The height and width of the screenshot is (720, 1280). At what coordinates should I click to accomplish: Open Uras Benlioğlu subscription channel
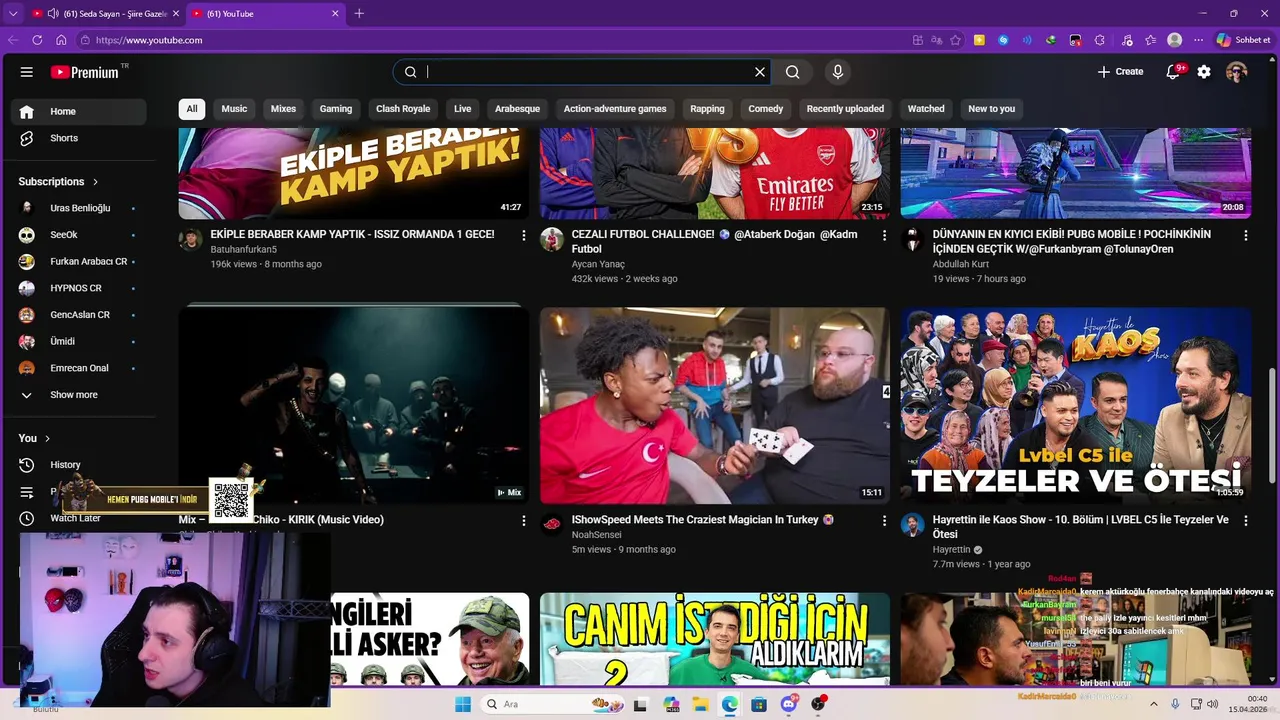tap(78, 208)
